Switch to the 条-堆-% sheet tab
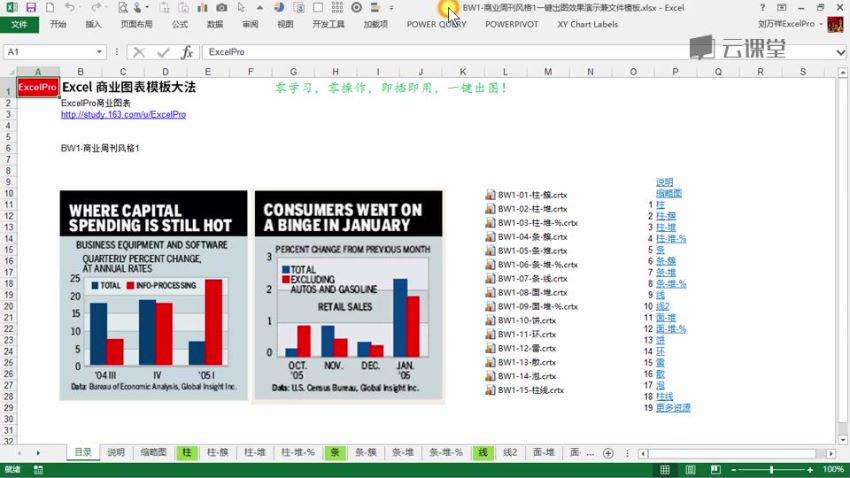 coord(446,453)
